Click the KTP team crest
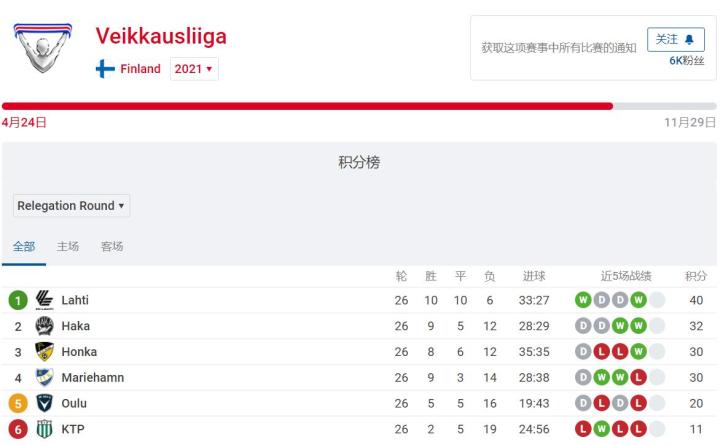Screen dimensions: 720x445 point(44,430)
